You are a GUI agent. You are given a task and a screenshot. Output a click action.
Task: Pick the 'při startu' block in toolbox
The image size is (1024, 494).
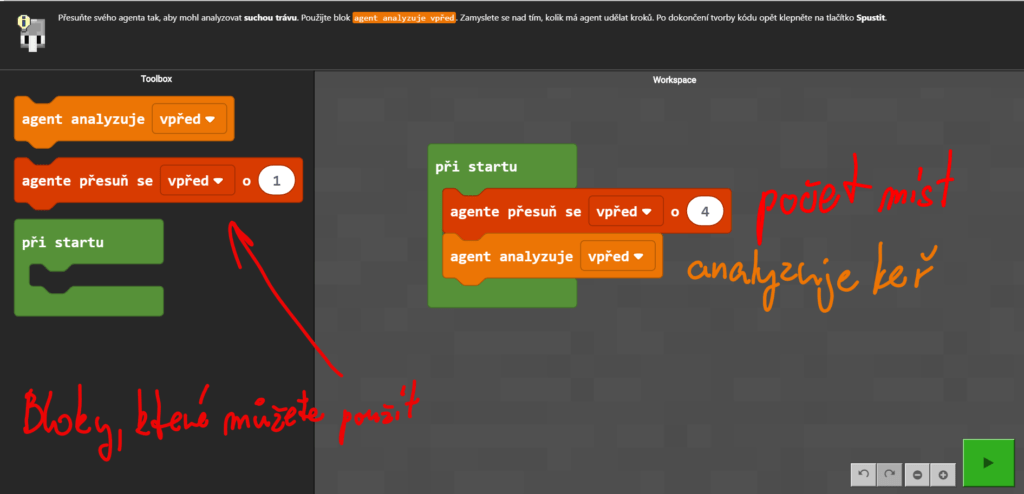[x=62, y=242]
